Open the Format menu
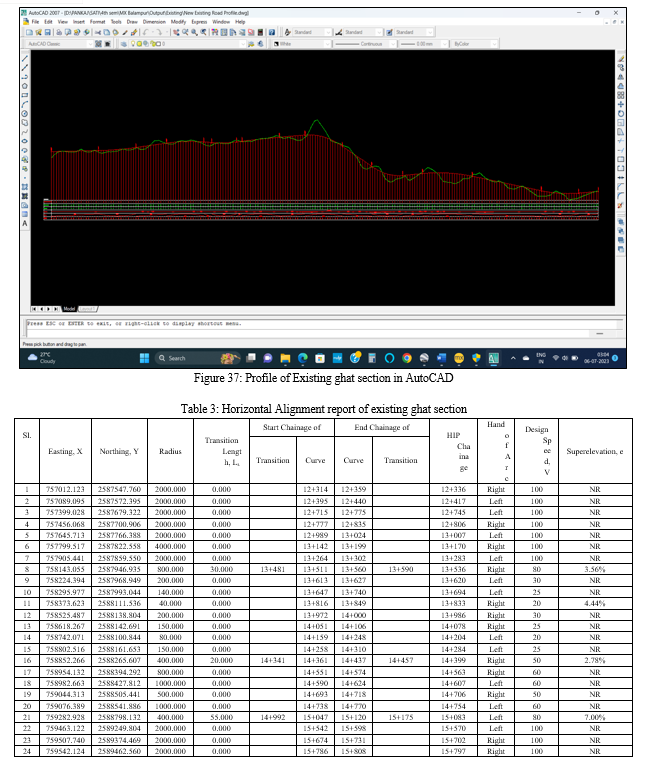 point(97,22)
